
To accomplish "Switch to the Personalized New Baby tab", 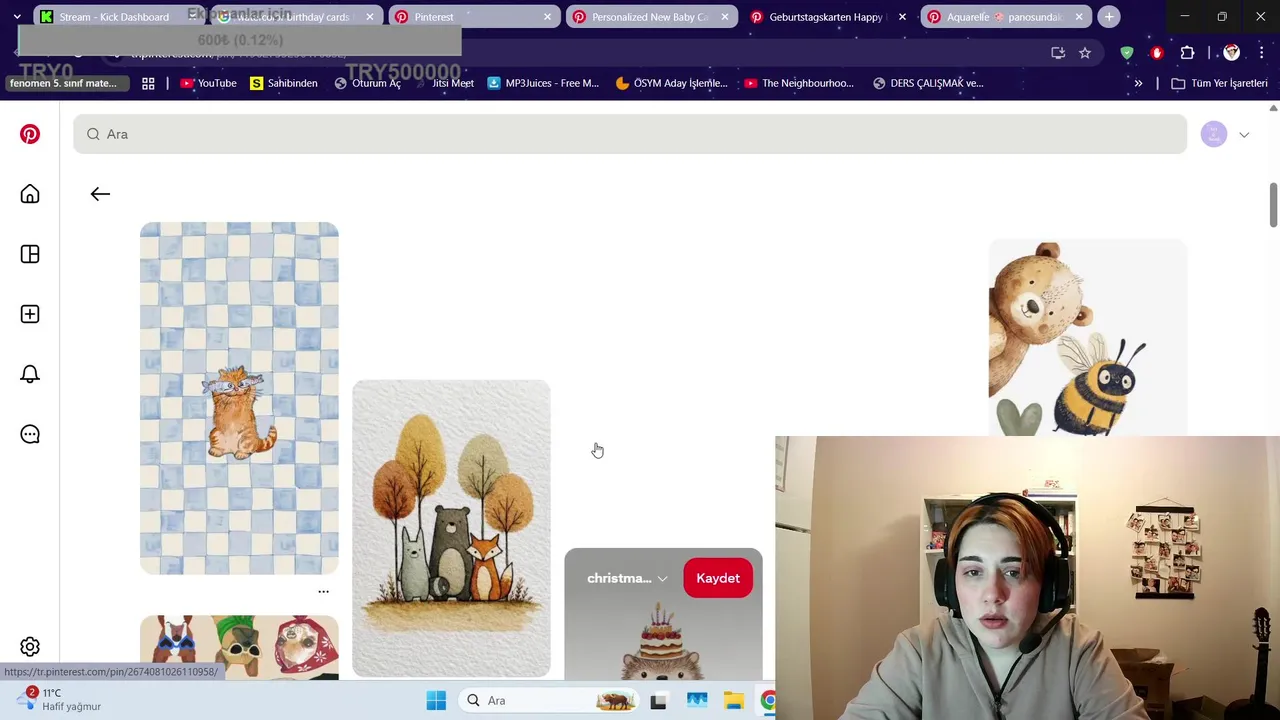I will [650, 17].
